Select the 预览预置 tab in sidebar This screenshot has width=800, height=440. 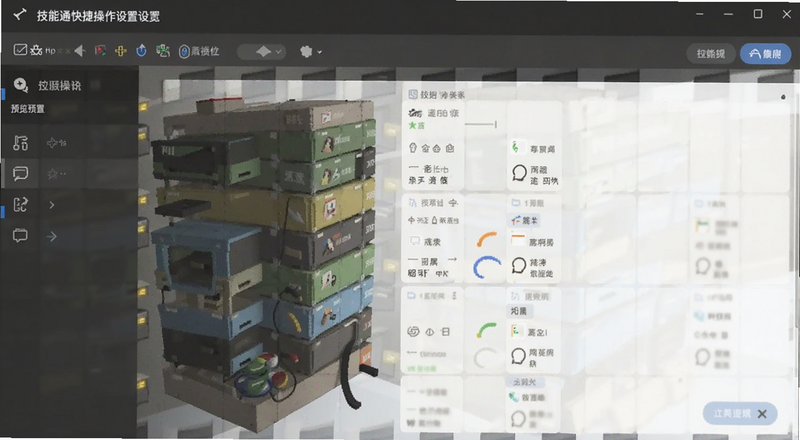(x=28, y=109)
